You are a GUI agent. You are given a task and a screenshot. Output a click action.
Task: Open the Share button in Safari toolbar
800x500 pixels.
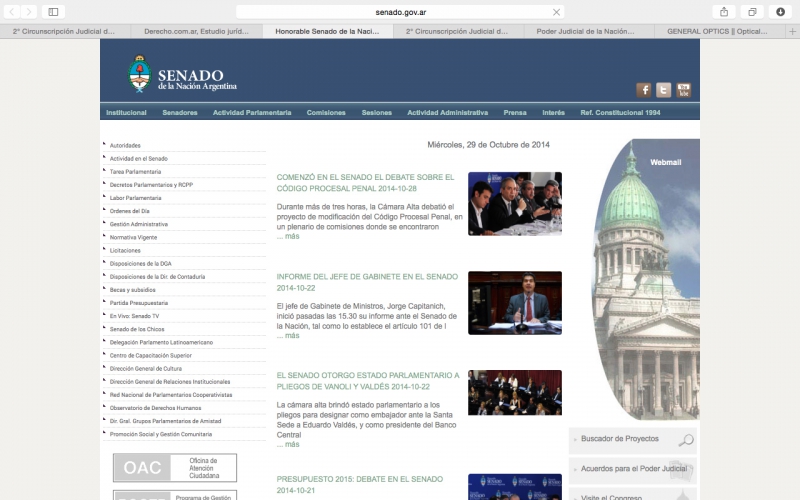[x=723, y=12]
